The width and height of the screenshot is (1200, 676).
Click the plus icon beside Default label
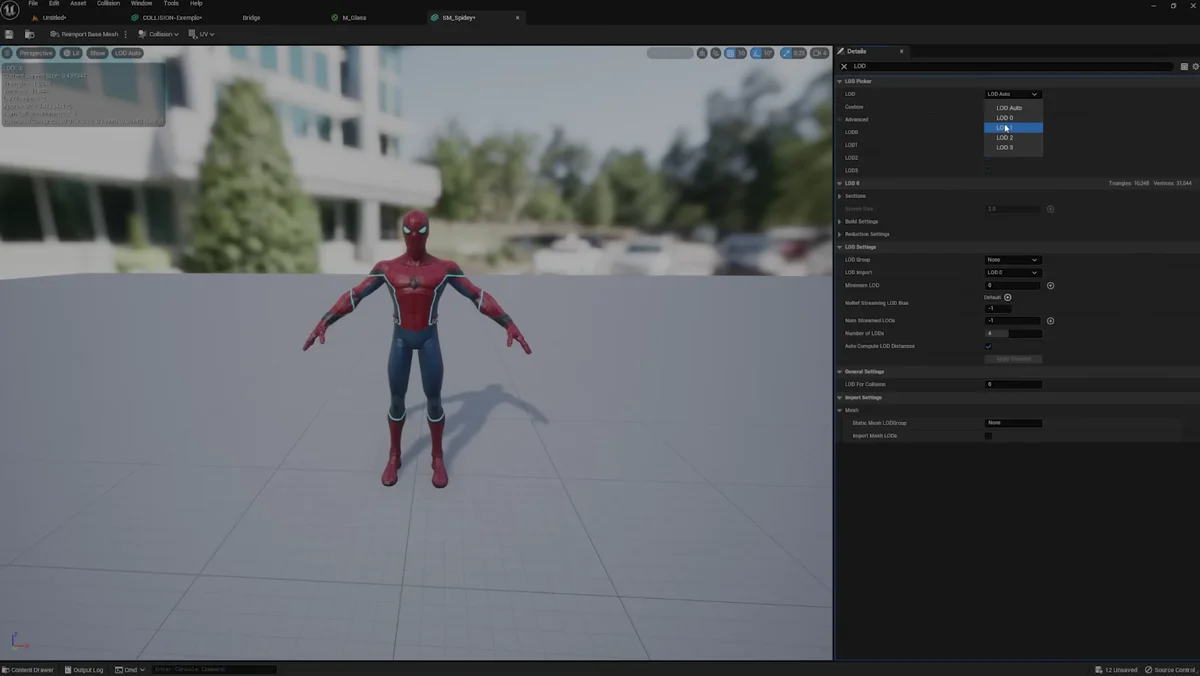pos(1008,297)
